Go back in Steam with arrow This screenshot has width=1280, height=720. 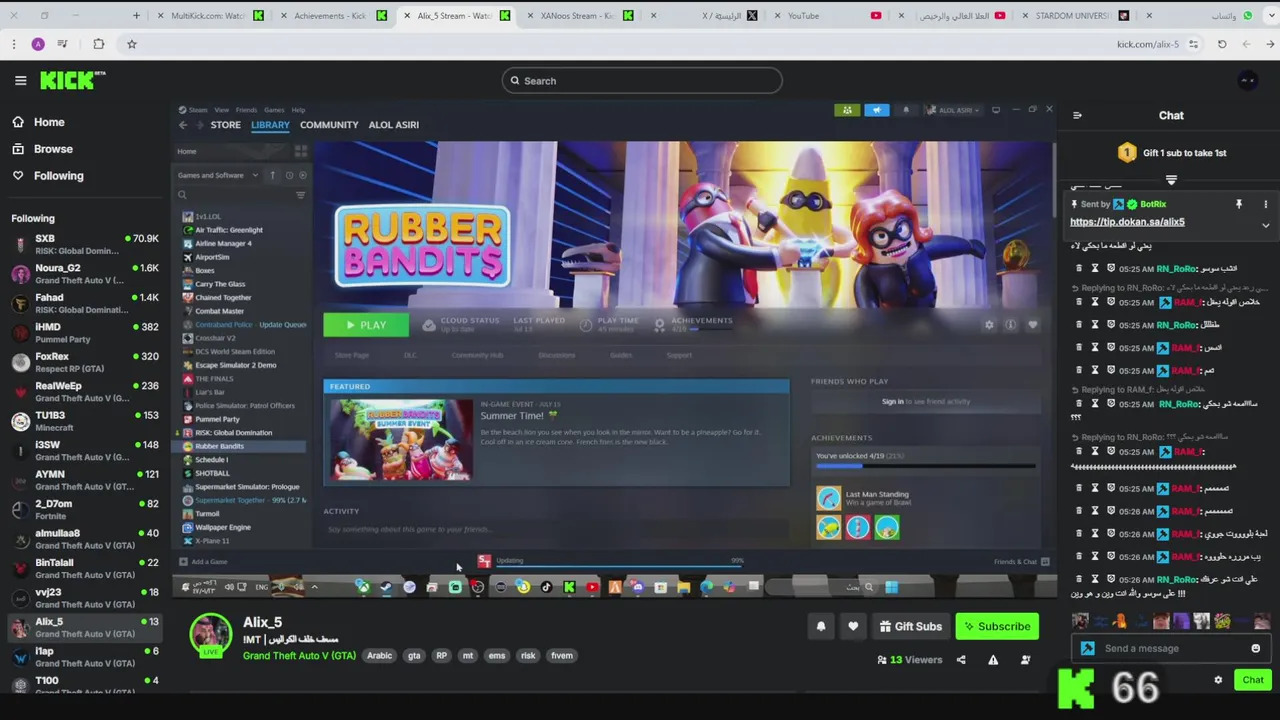pos(183,125)
